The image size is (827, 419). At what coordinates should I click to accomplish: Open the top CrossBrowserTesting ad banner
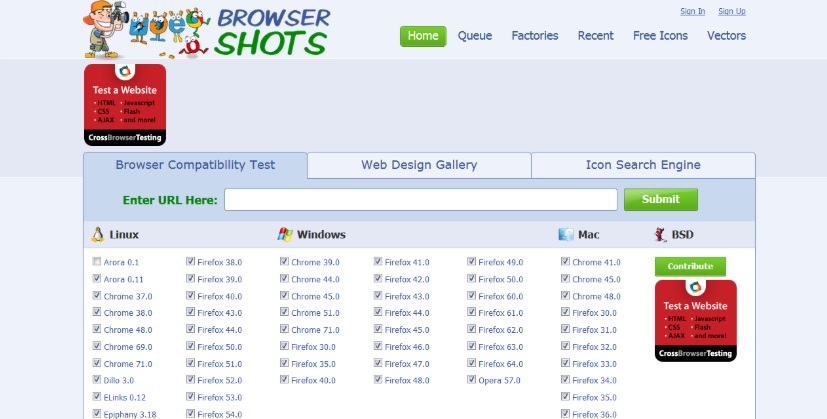coord(125,105)
